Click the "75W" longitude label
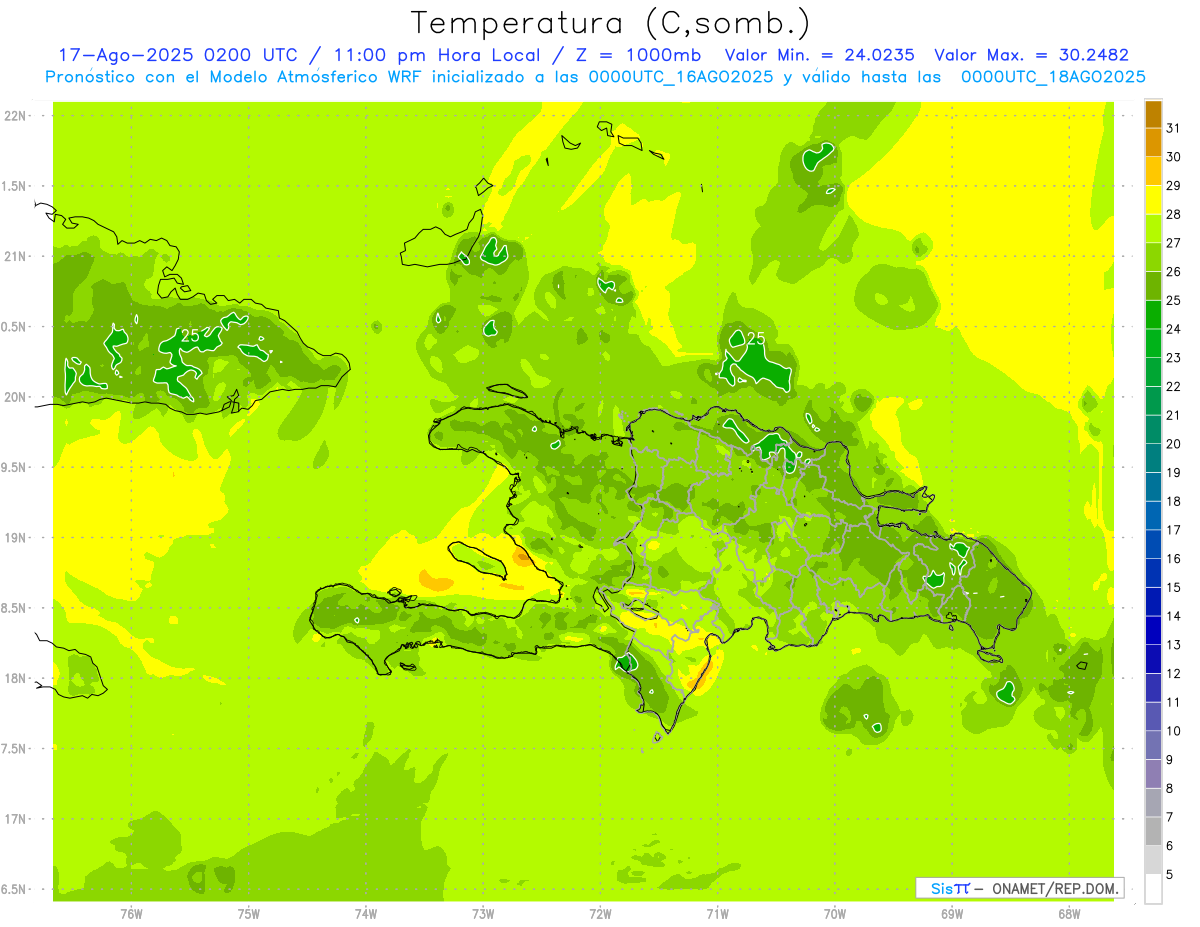Viewport: 1200px width, 927px height. pyautogui.click(x=249, y=914)
